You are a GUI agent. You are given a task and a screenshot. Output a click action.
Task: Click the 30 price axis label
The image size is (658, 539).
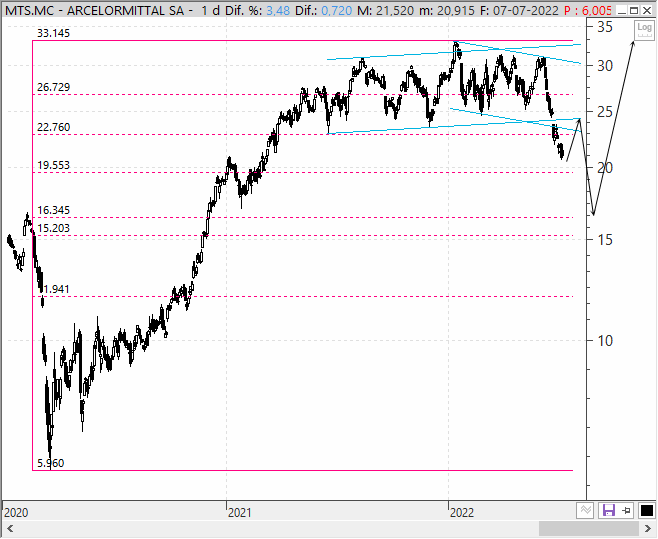coord(605,66)
